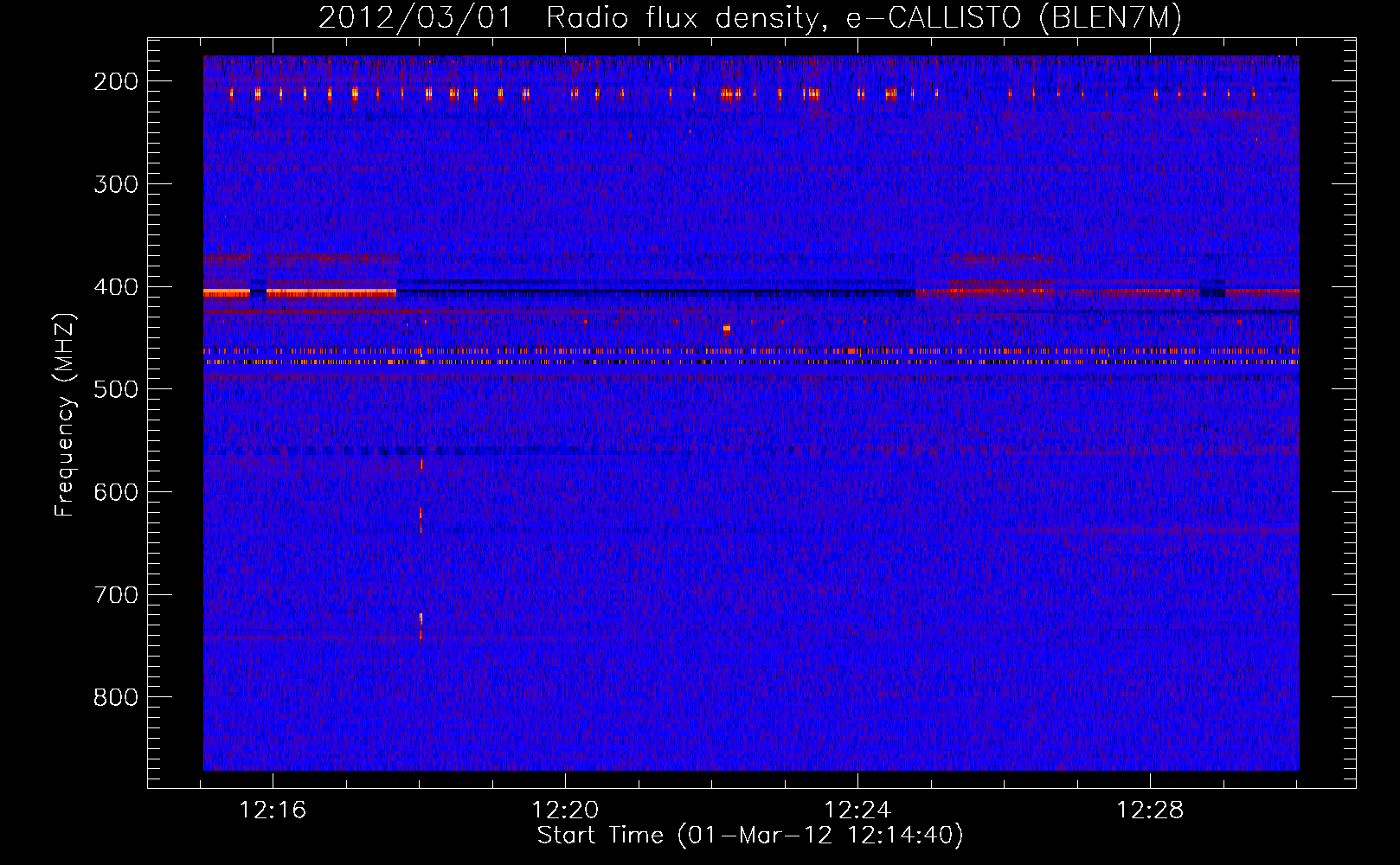Click the 600 frequency tick label
1400x865 pixels.
point(116,492)
